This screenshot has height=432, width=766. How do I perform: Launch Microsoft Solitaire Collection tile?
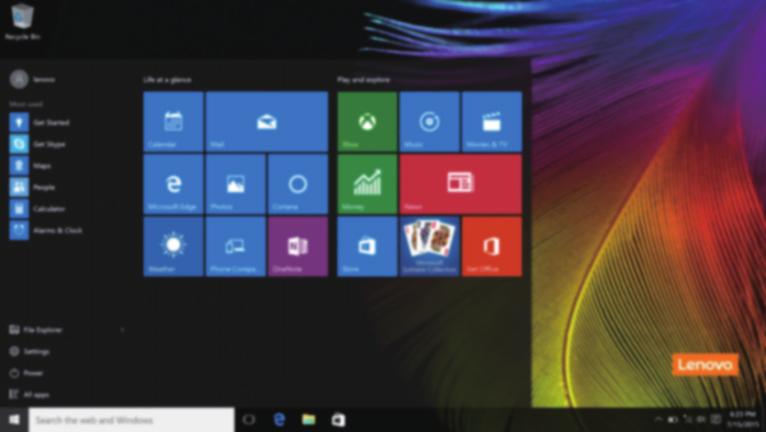click(x=429, y=247)
